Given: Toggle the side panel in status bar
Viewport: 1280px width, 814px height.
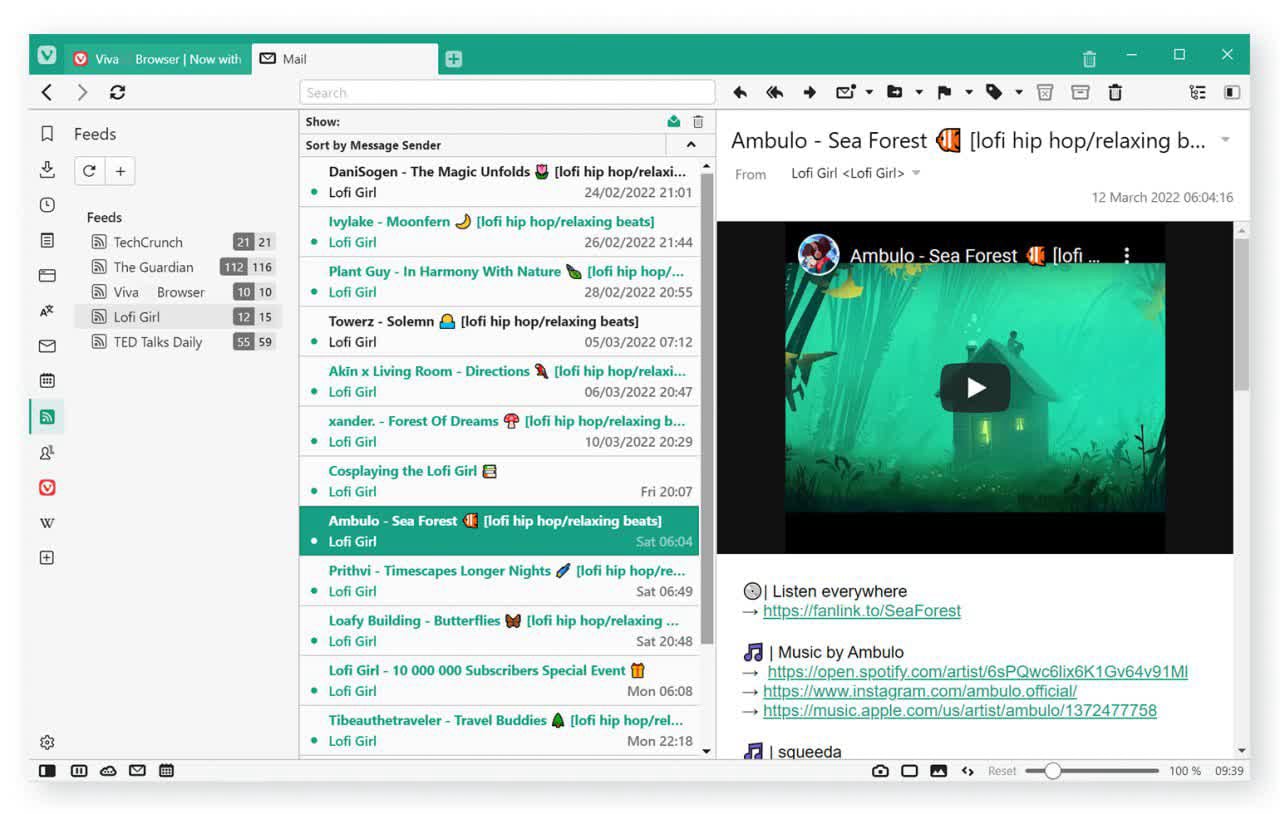Looking at the screenshot, I should 47,771.
